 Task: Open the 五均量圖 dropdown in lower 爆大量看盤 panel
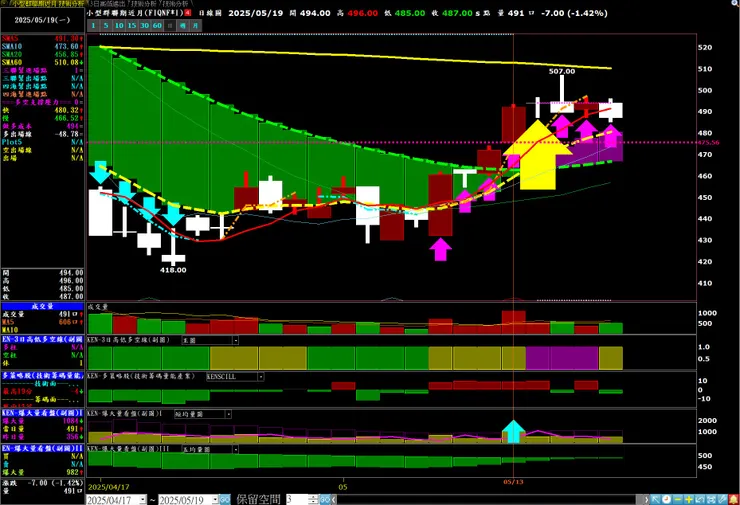[x=235, y=449]
